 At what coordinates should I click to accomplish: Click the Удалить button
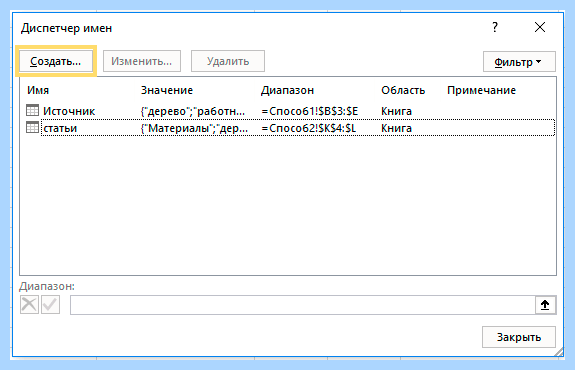point(228,61)
